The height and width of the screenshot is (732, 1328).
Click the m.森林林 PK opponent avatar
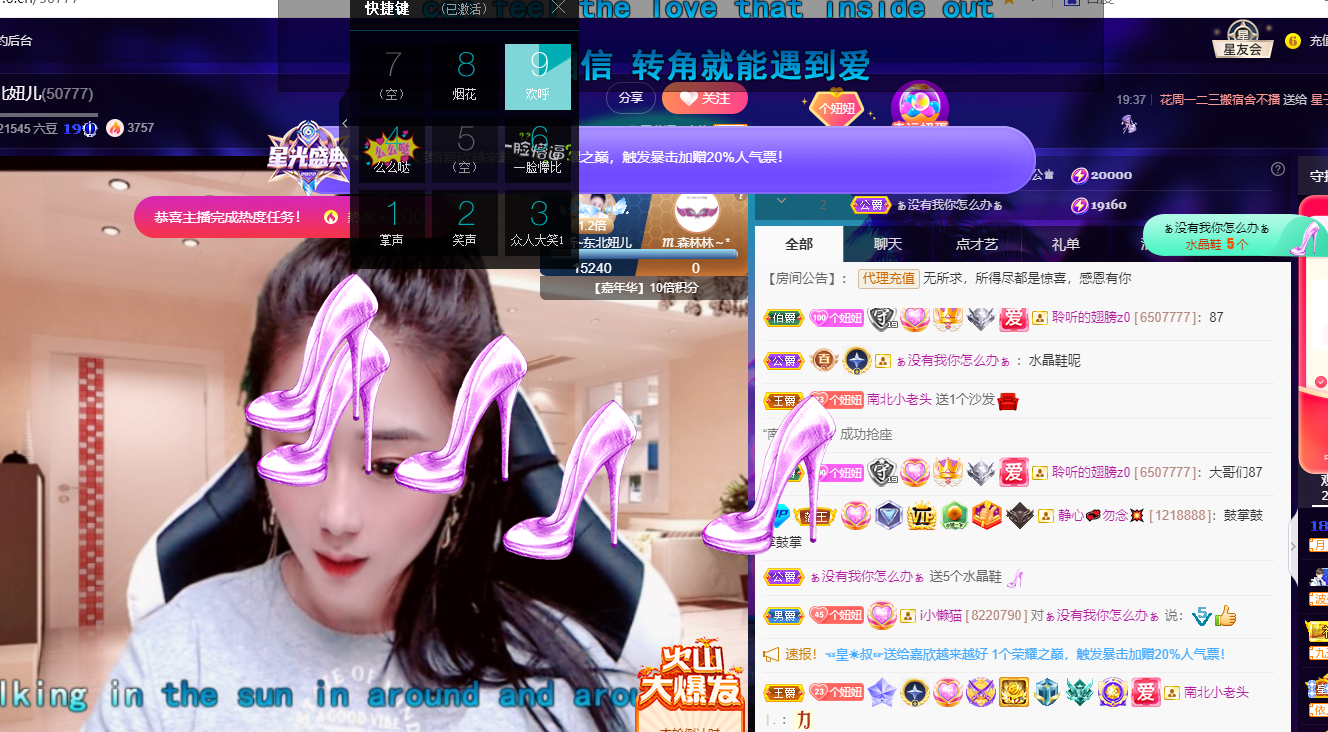(x=698, y=213)
